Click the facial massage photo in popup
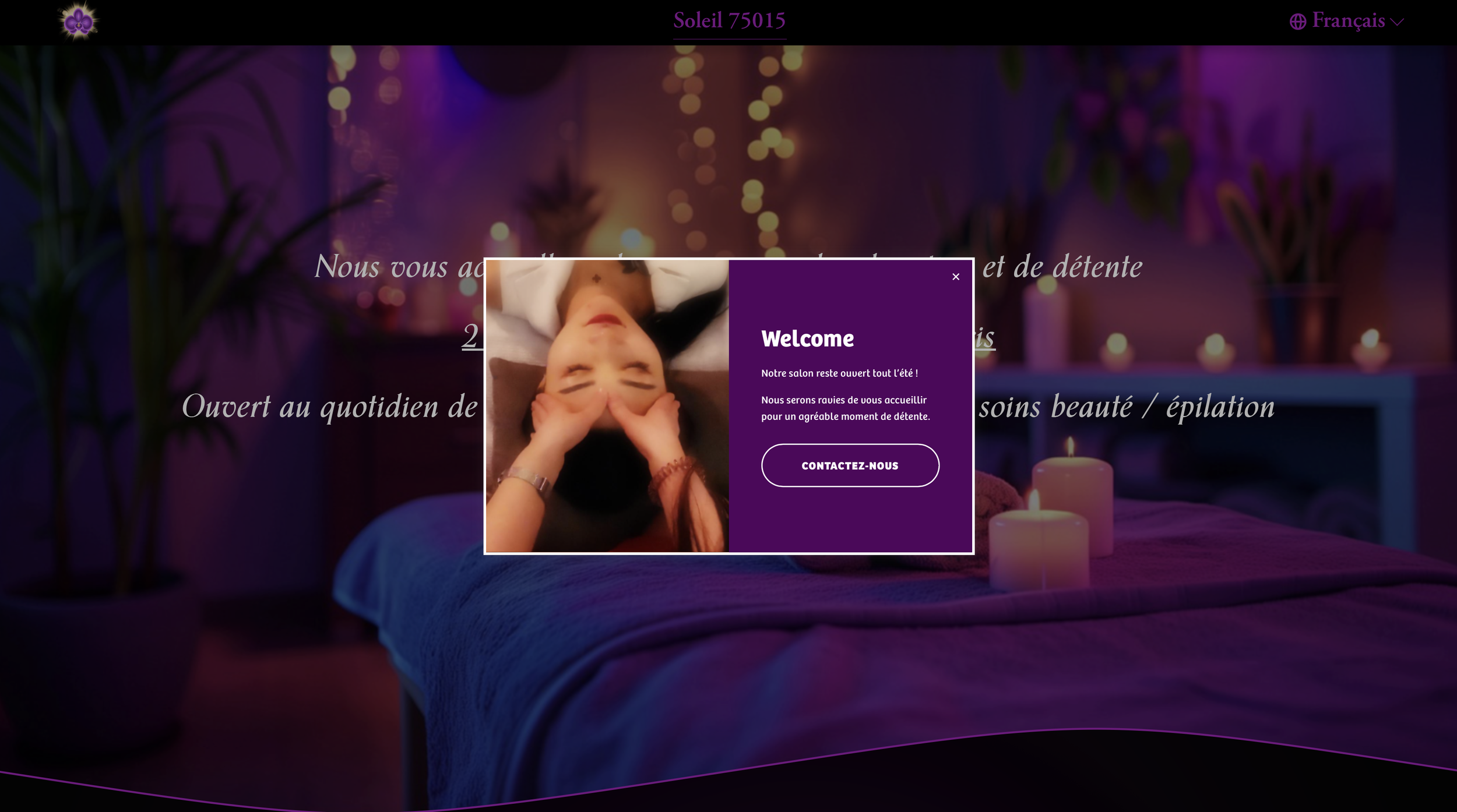1457x812 pixels. click(x=607, y=406)
